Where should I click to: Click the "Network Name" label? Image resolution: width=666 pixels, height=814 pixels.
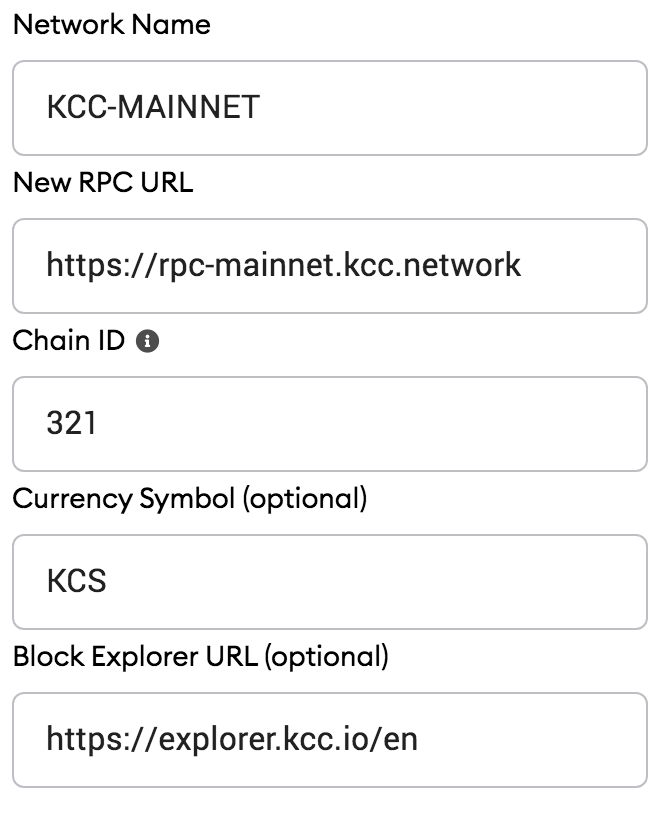click(111, 25)
